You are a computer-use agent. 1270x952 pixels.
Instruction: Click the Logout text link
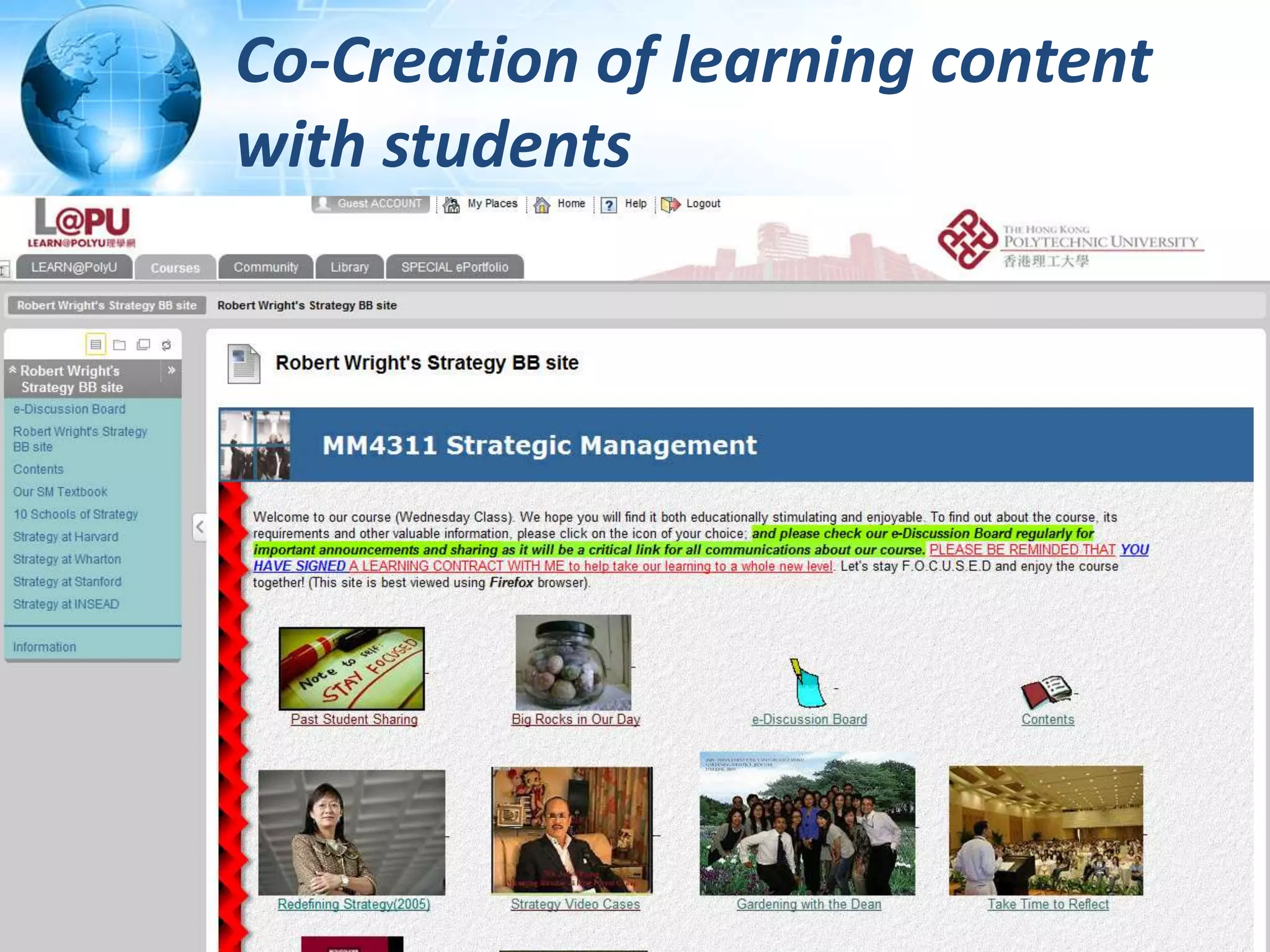coord(703,203)
